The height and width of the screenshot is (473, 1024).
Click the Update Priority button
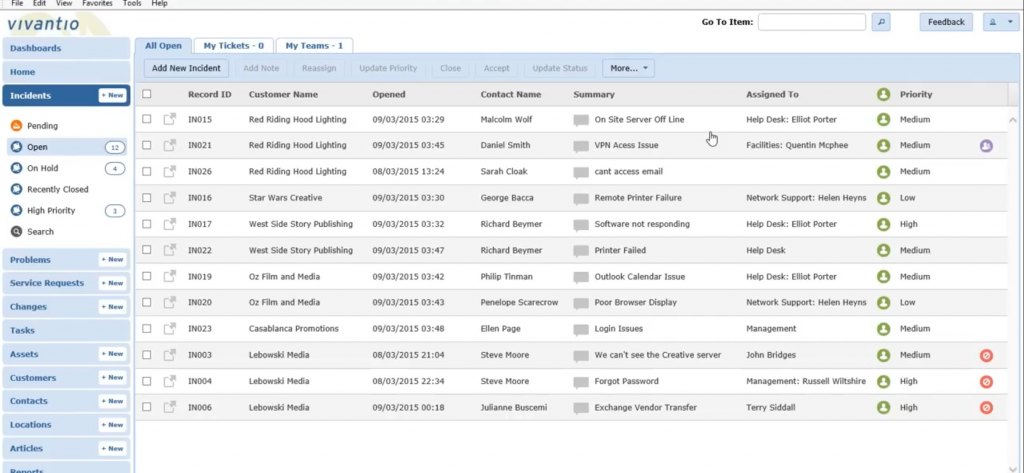[388, 68]
